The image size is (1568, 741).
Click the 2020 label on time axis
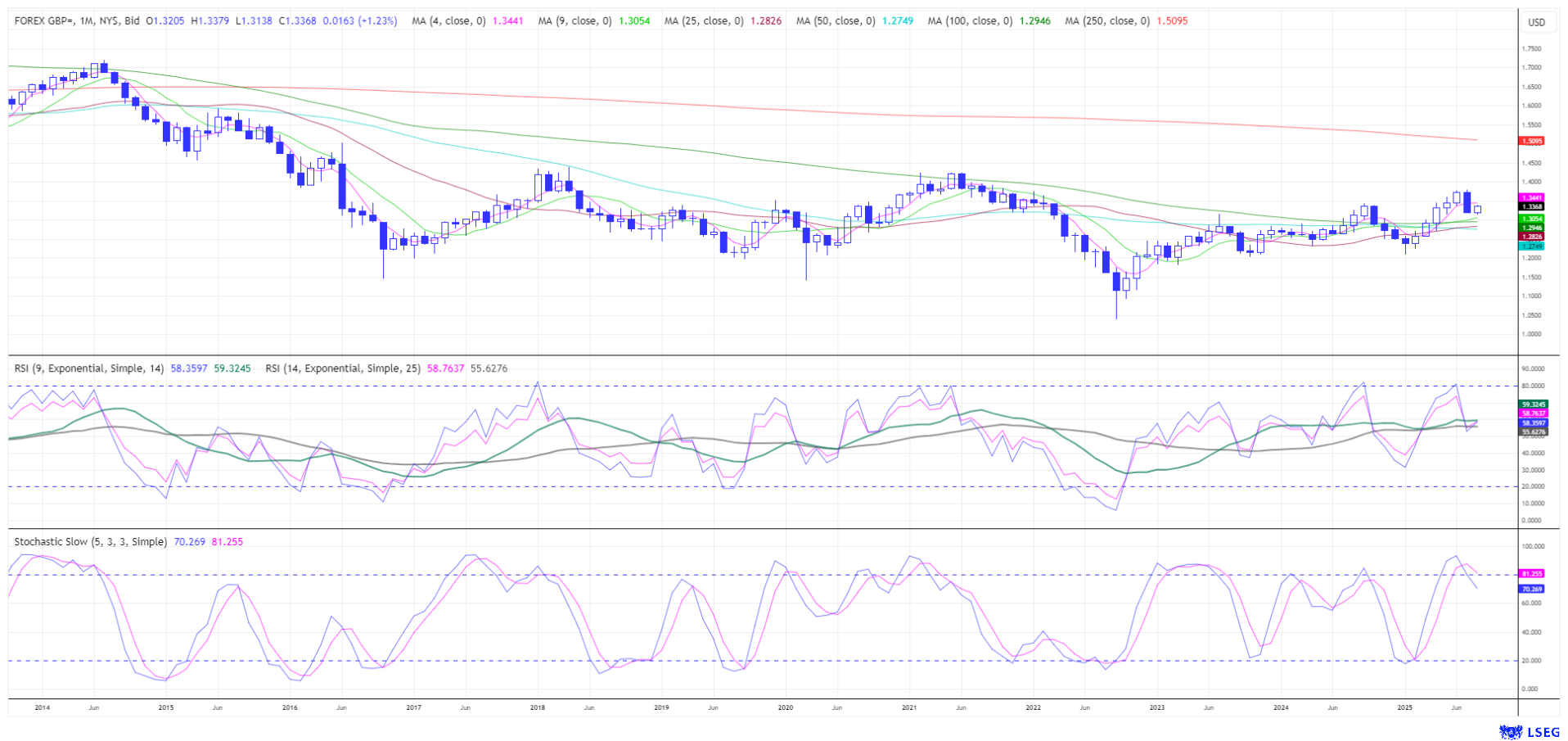pos(785,707)
